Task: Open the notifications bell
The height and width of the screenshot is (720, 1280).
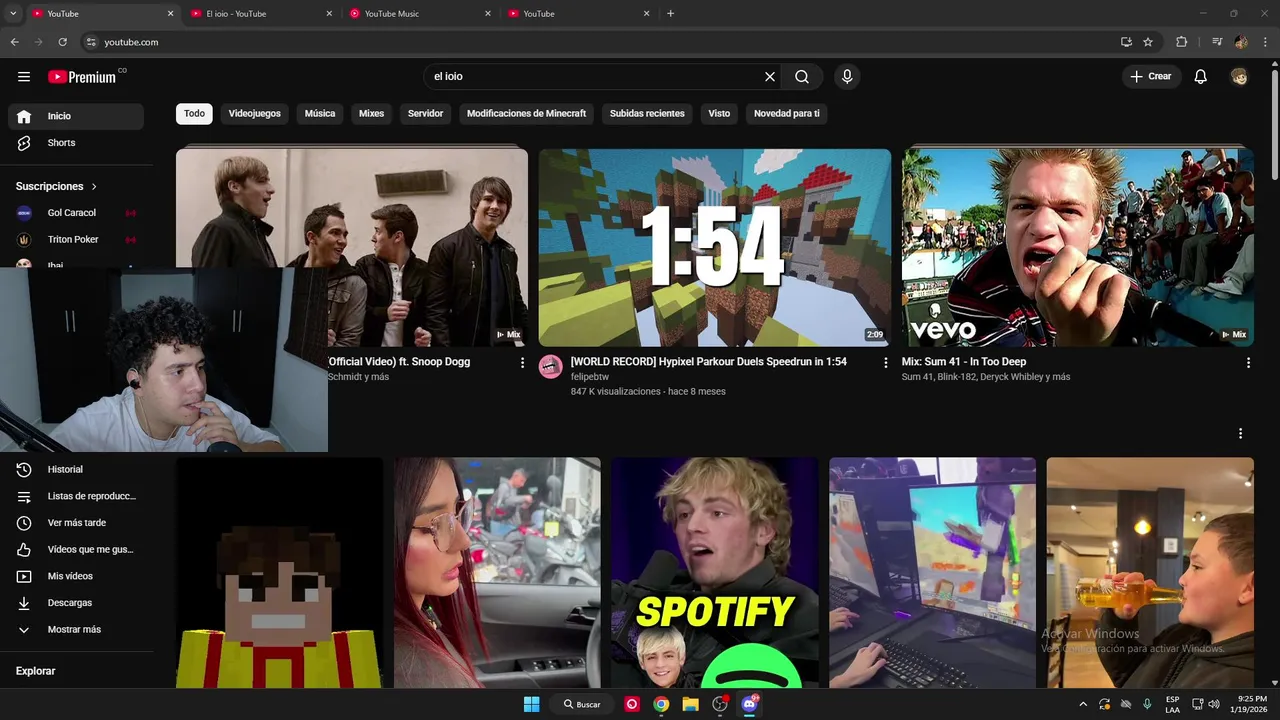Action: click(1201, 77)
